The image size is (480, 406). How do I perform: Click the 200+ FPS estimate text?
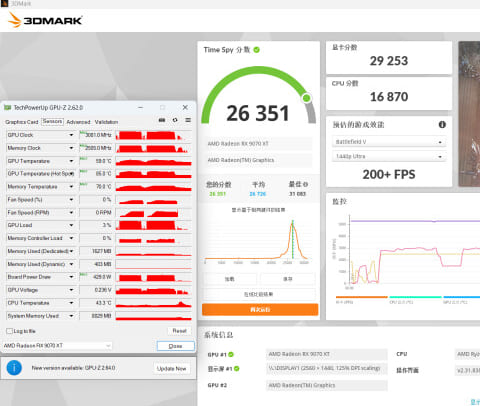389,174
